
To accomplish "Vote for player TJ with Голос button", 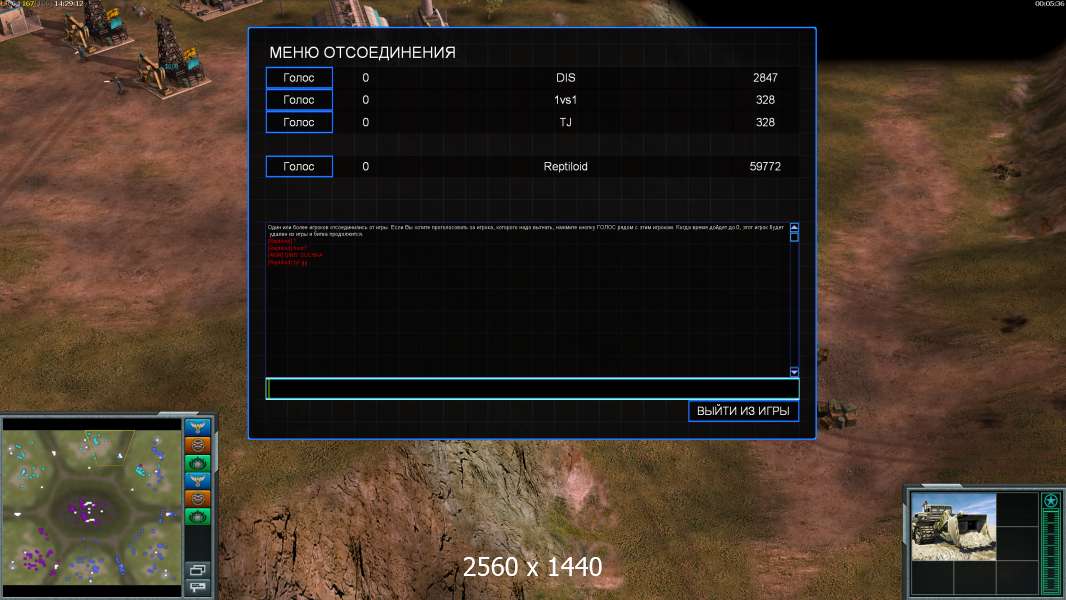I will [x=299, y=122].
